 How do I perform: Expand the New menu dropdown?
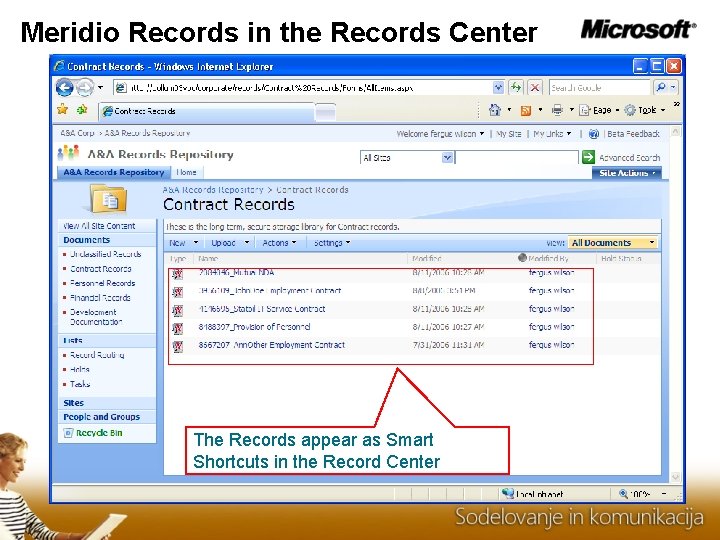[x=196, y=242]
